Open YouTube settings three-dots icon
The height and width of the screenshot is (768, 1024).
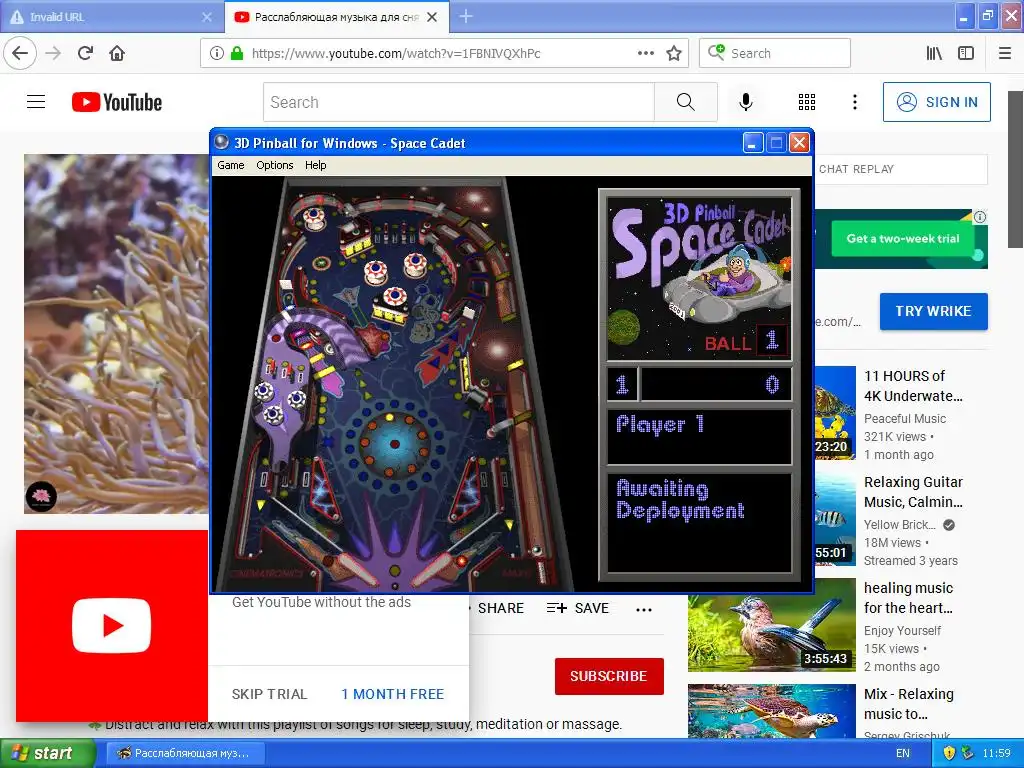pos(854,102)
